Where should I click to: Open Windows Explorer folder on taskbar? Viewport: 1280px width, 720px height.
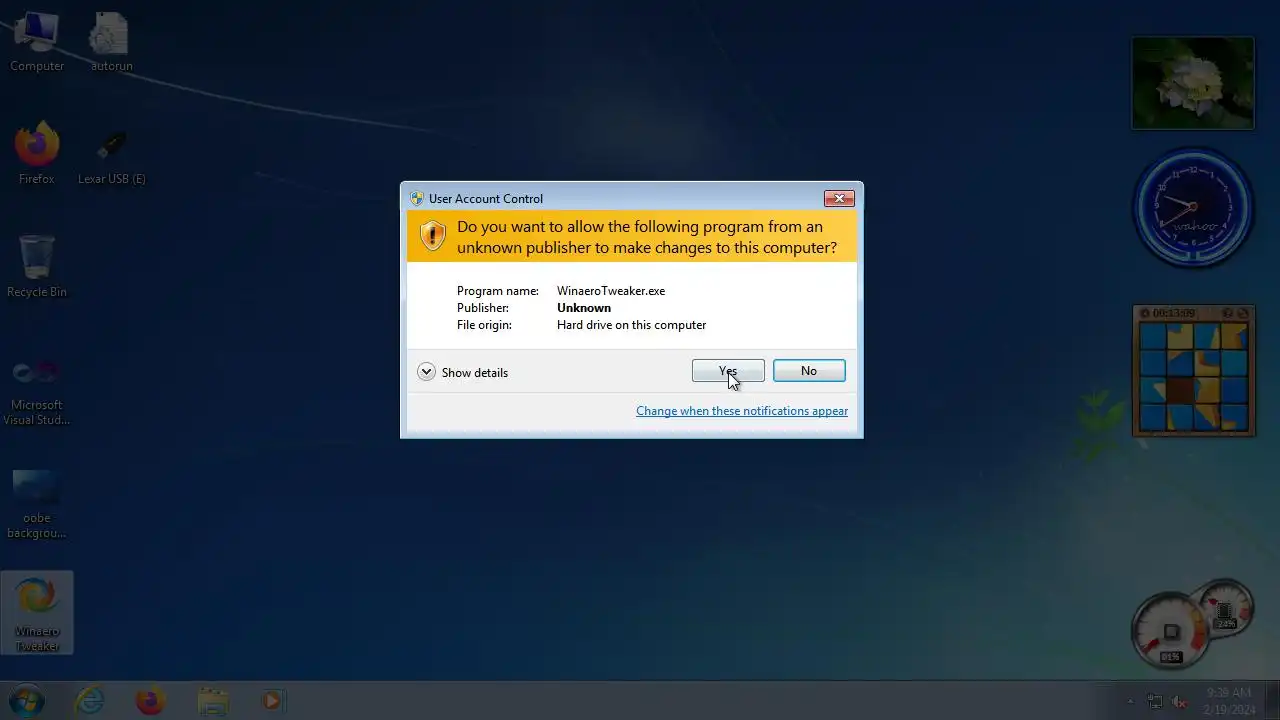(213, 701)
